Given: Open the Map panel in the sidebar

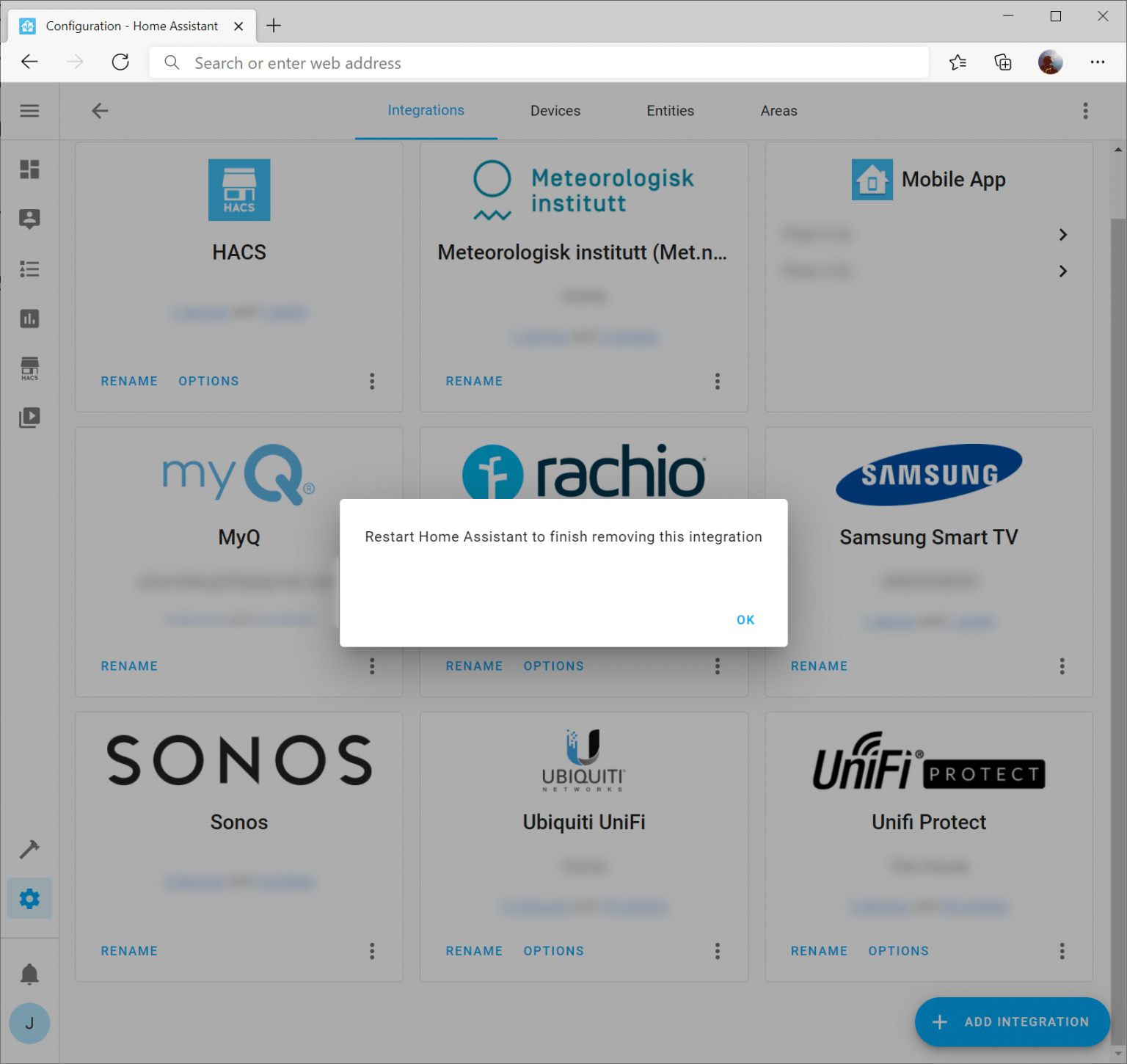Looking at the screenshot, I should click(x=29, y=219).
